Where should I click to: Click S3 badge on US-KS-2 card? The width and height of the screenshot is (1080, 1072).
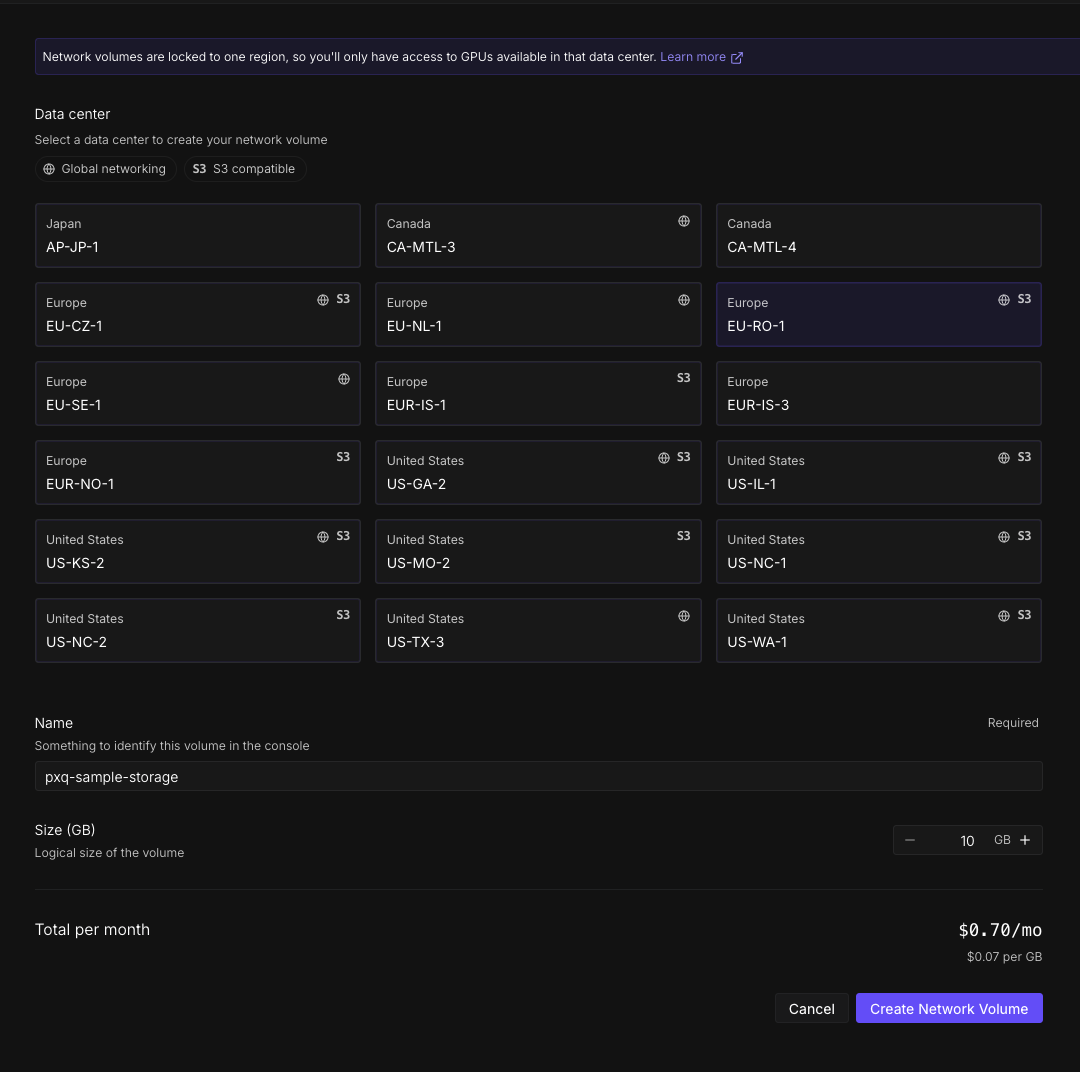(343, 536)
